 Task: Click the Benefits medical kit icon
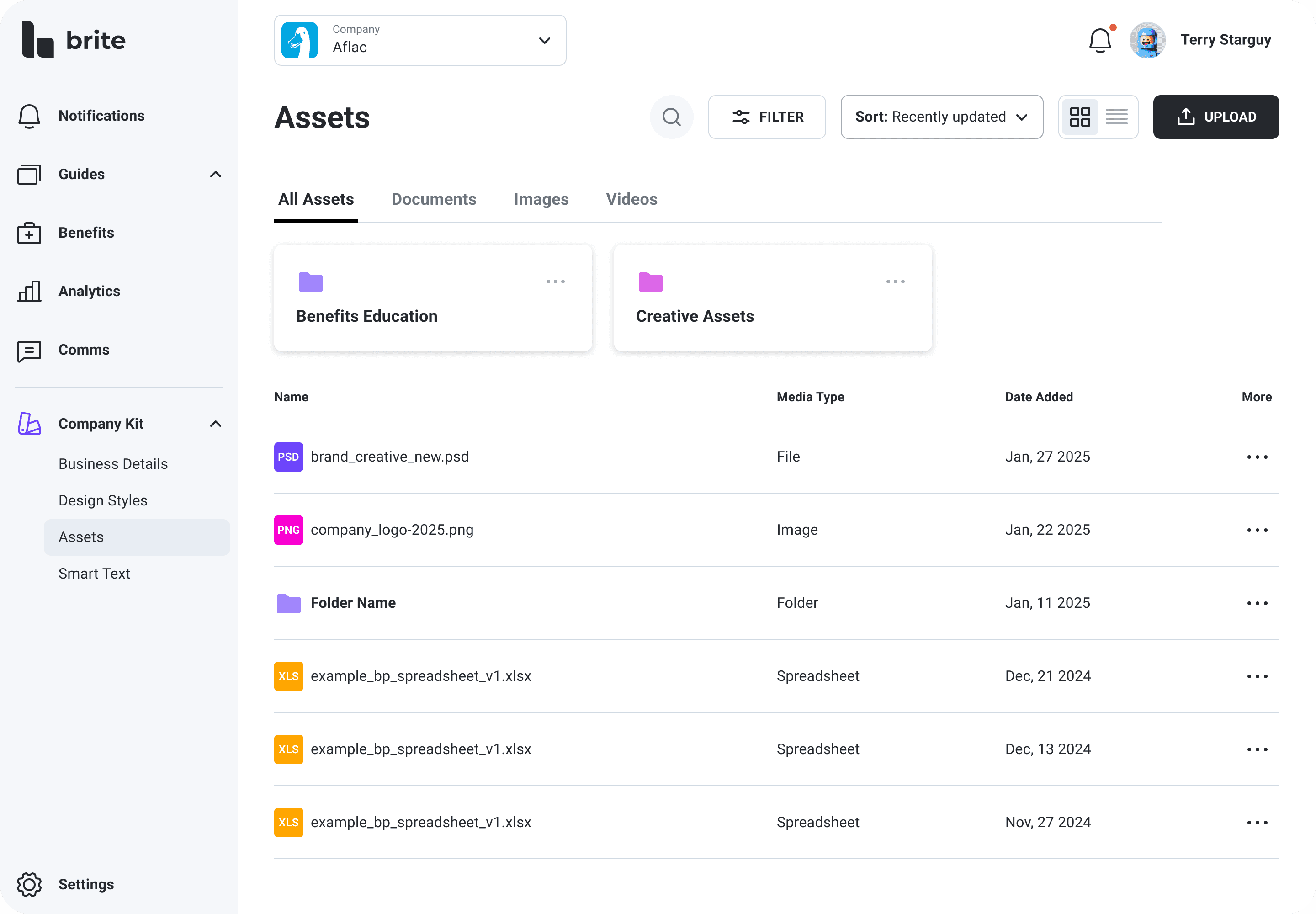pos(29,233)
